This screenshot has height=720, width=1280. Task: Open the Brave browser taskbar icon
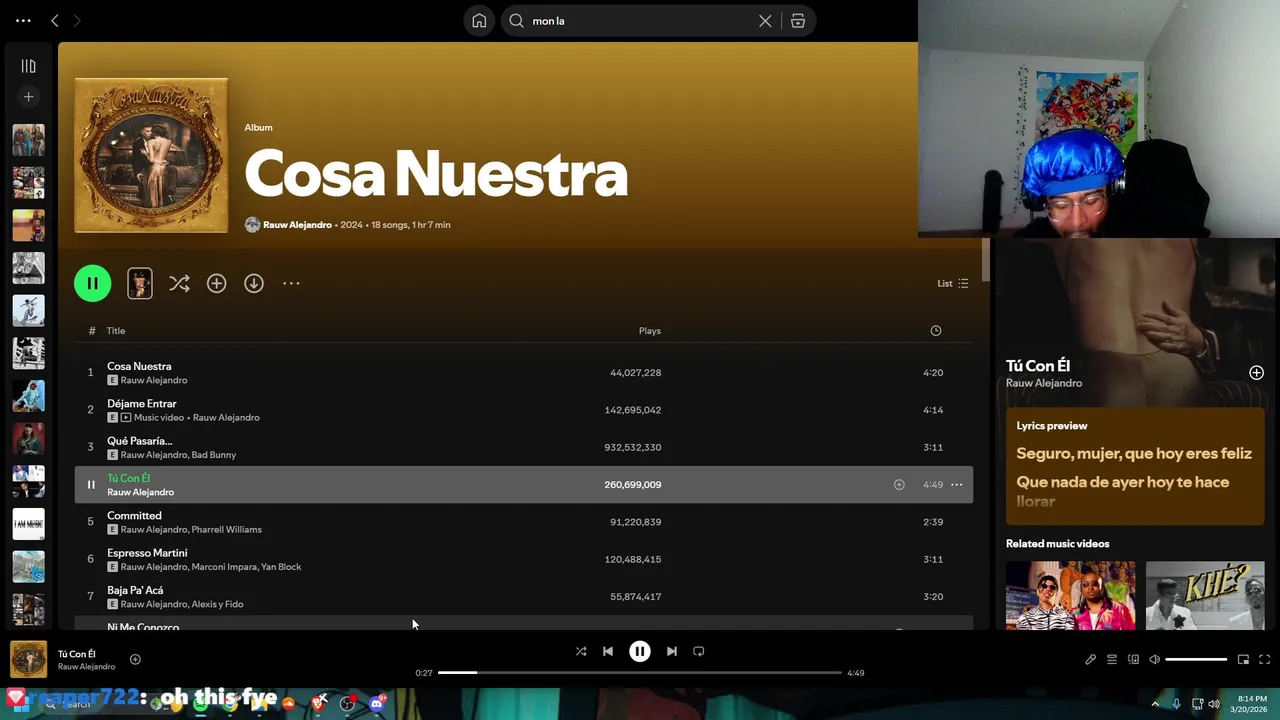pyautogui.click(x=319, y=704)
